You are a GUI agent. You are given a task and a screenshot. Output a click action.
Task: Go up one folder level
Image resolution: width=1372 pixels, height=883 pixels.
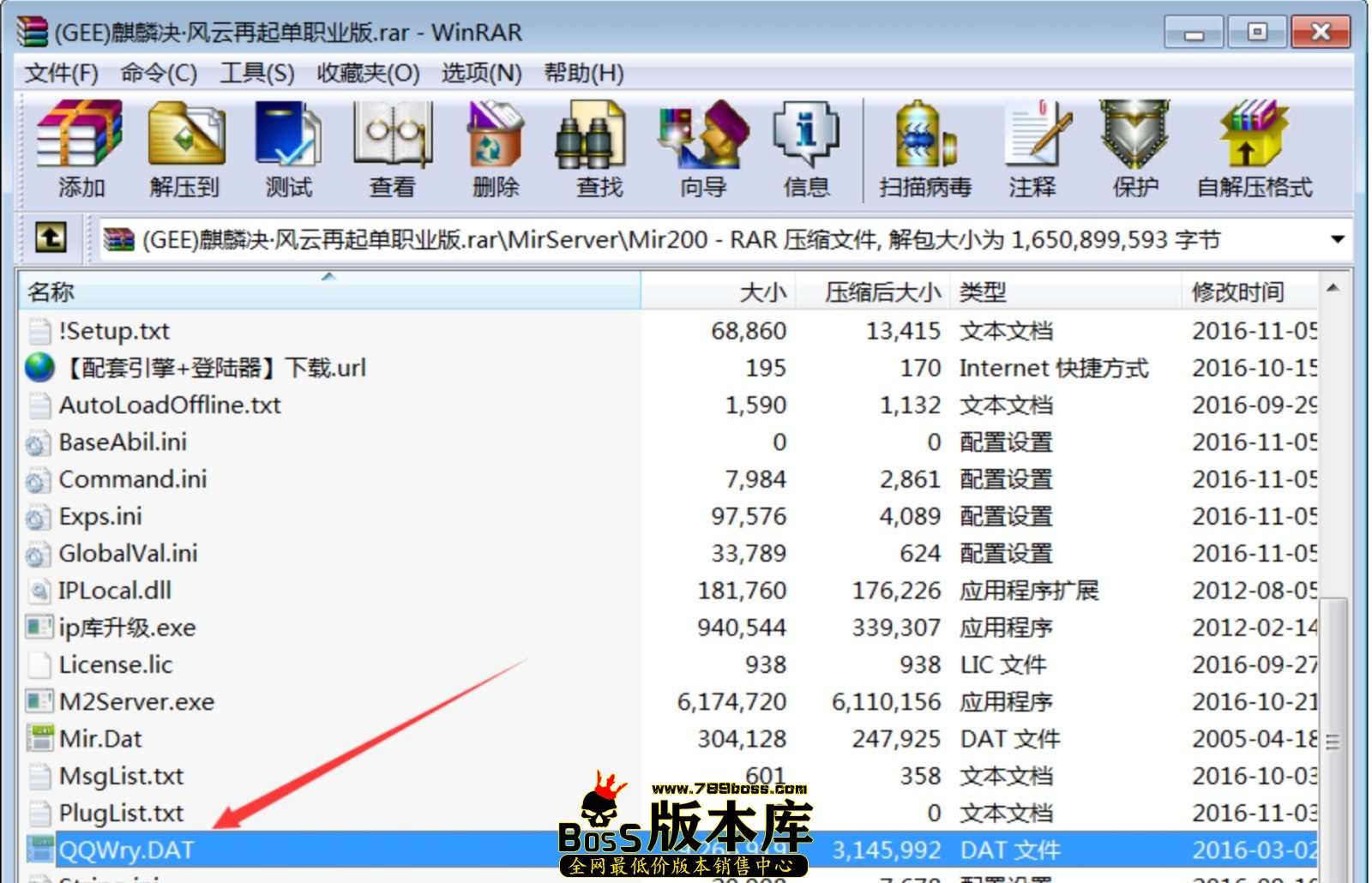51,237
